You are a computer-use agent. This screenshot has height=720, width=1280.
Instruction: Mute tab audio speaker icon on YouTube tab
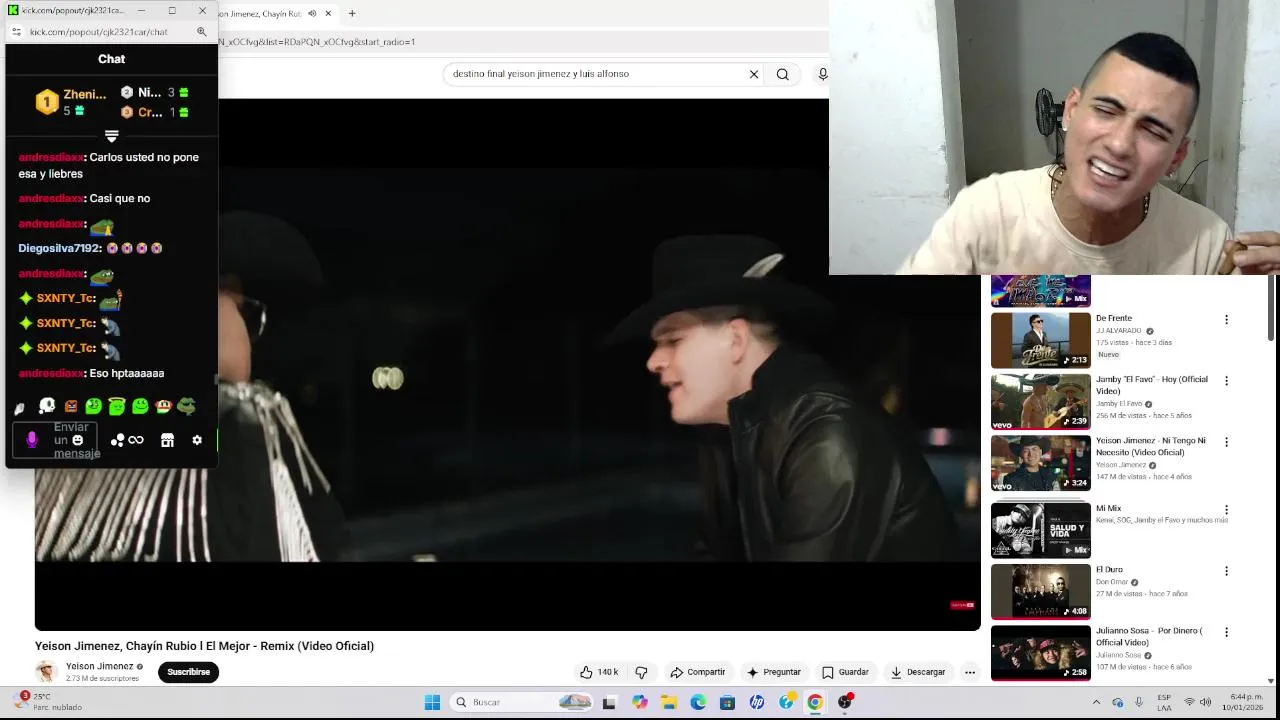tap(312, 13)
